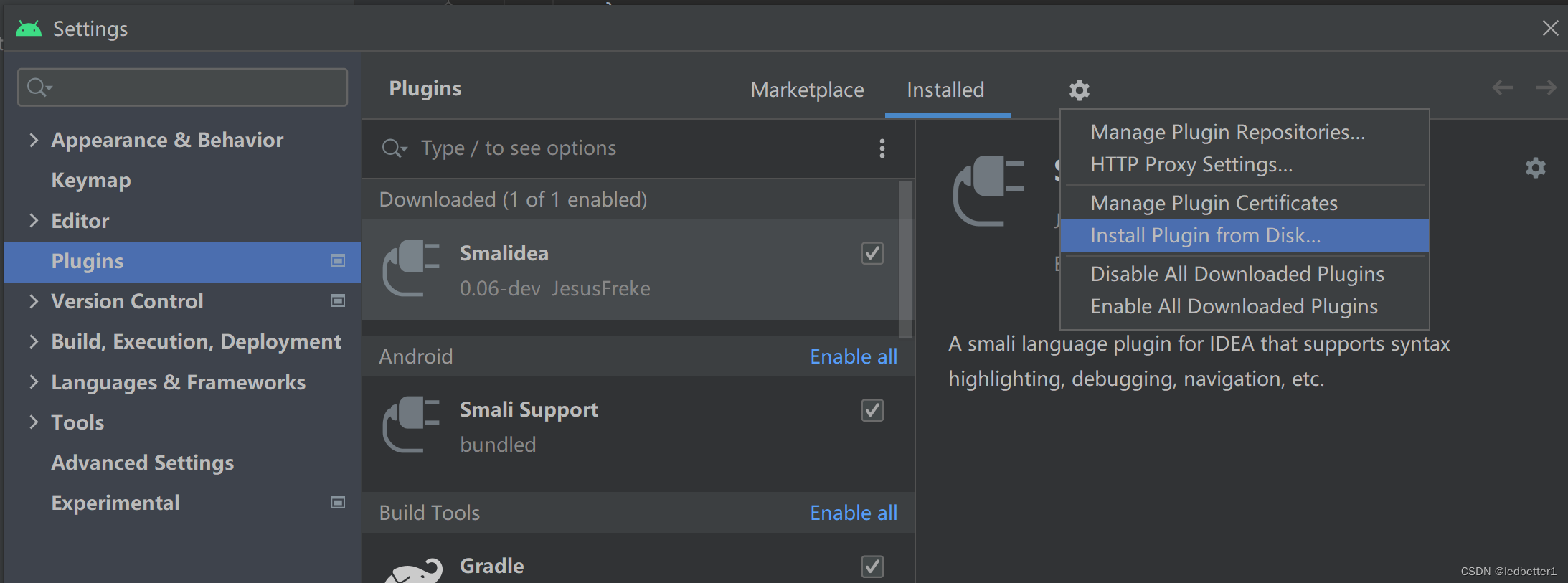Image resolution: width=1568 pixels, height=583 pixels.
Task: Click large plugin icon in details pane
Action: click(988, 191)
